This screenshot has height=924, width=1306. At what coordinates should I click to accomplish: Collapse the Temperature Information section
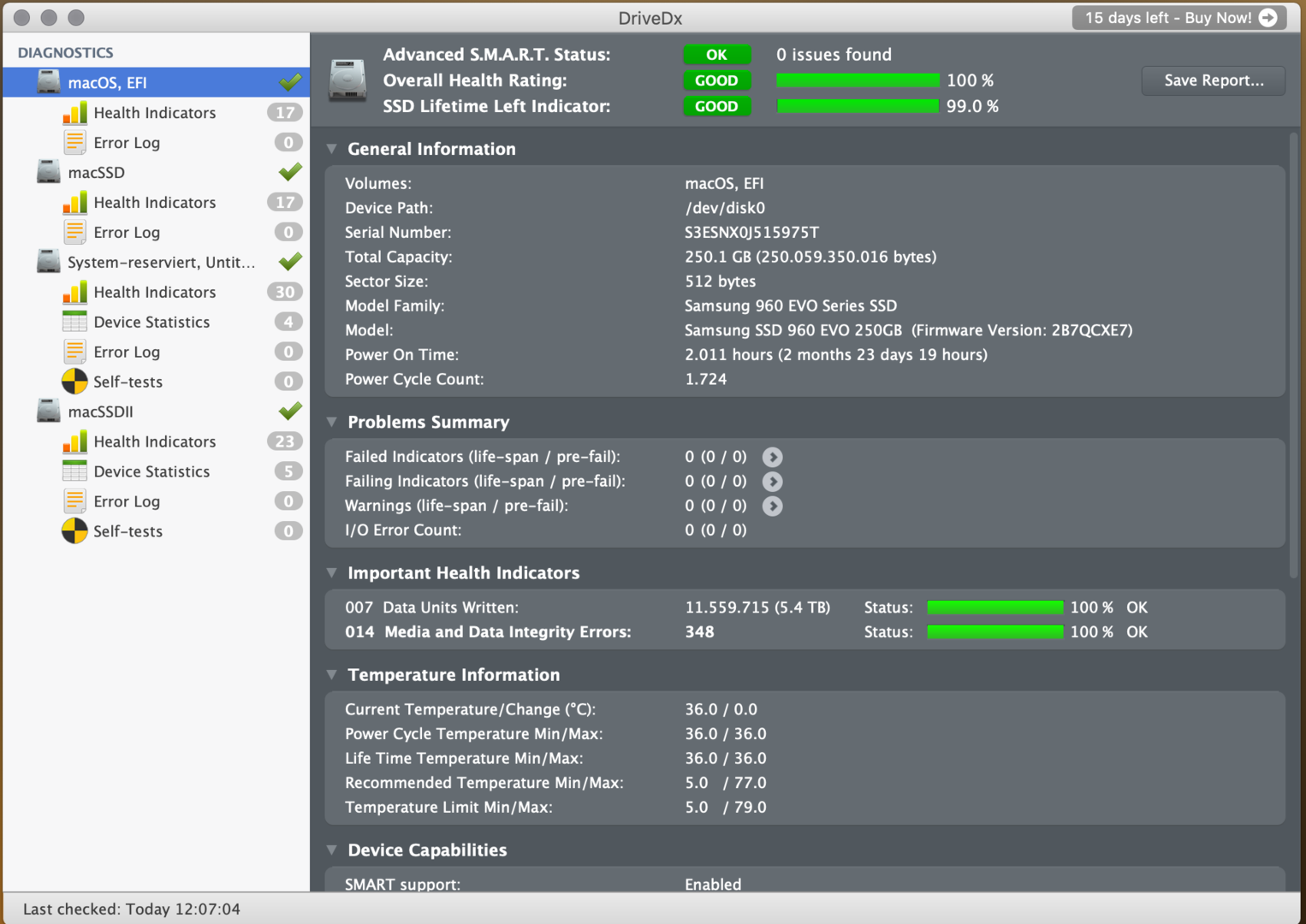[332, 674]
